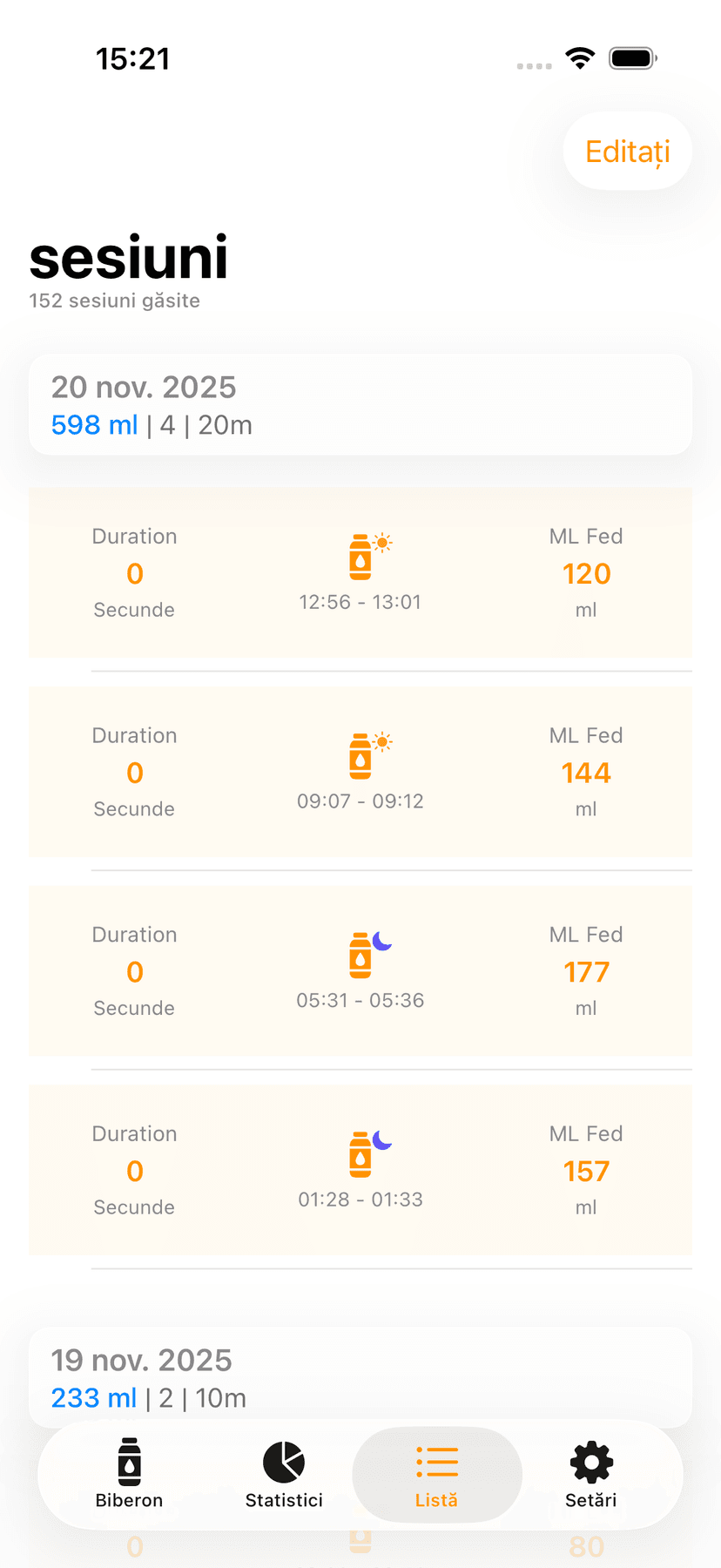Select the Listă list icon
The width and height of the screenshot is (721, 1568).
click(437, 1462)
